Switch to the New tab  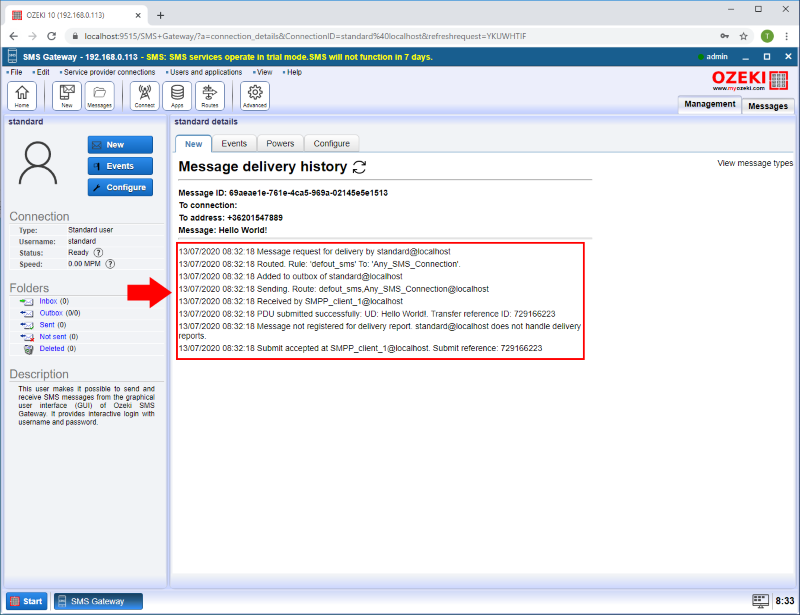(193, 144)
